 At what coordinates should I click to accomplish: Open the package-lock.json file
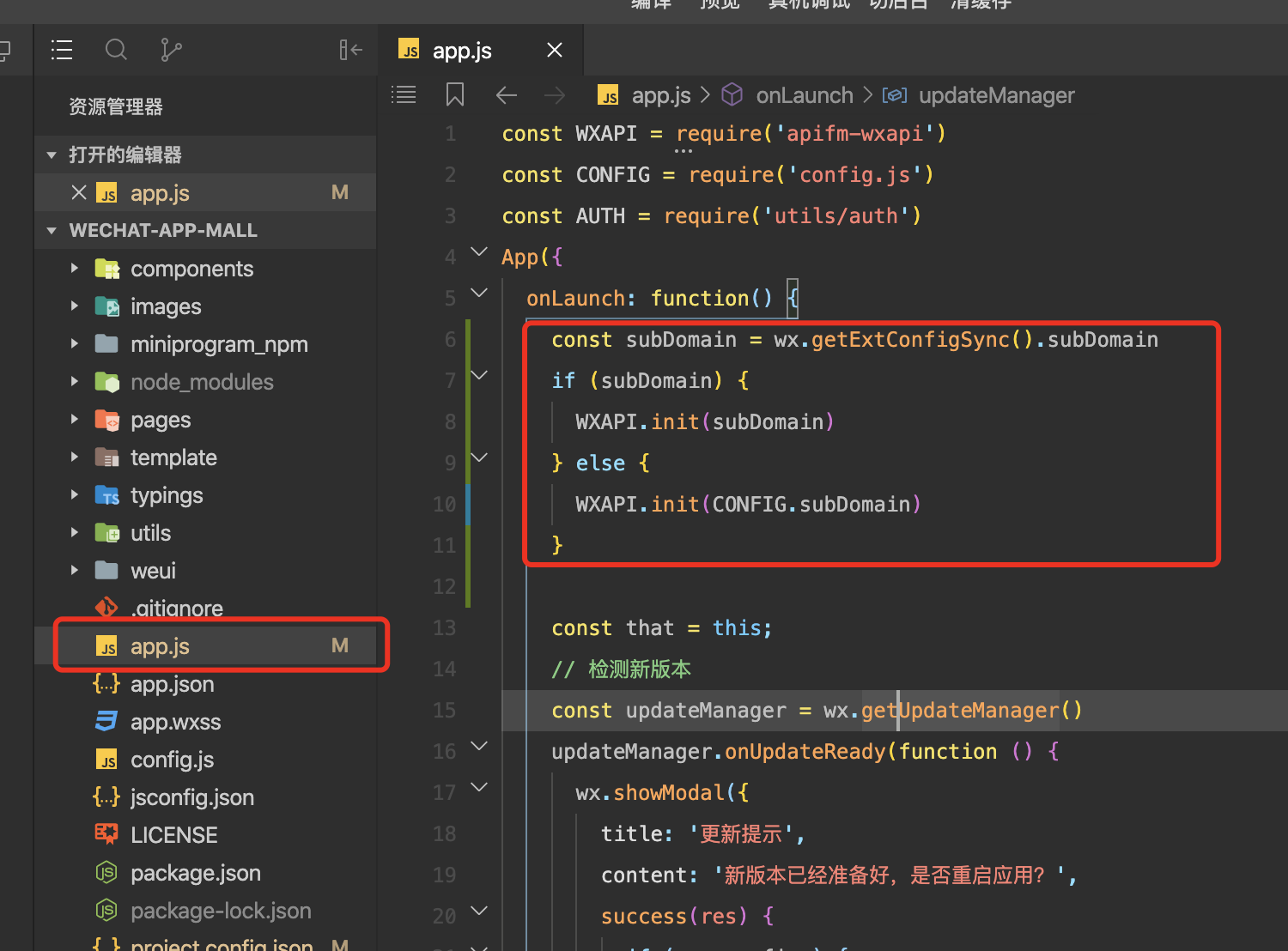(x=221, y=911)
